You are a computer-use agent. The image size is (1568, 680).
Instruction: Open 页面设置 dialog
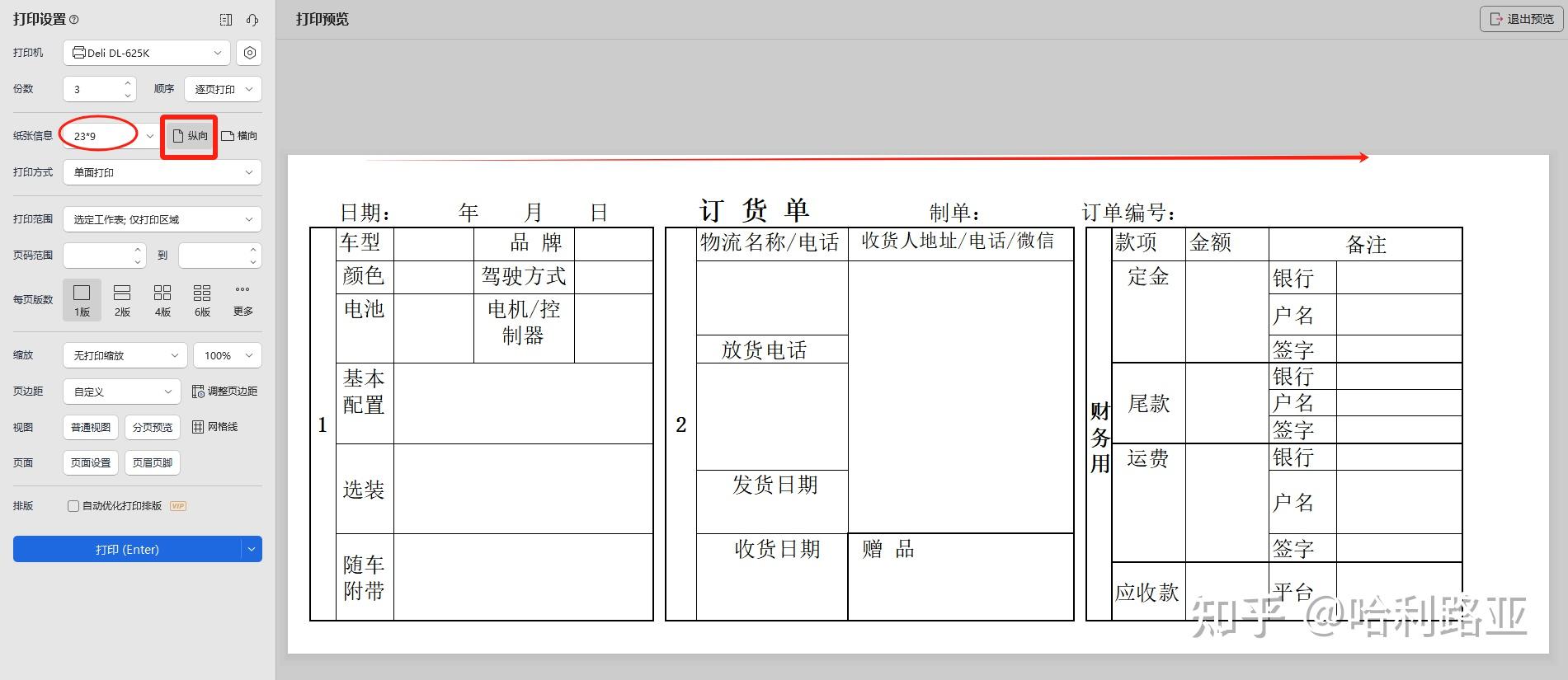91,462
